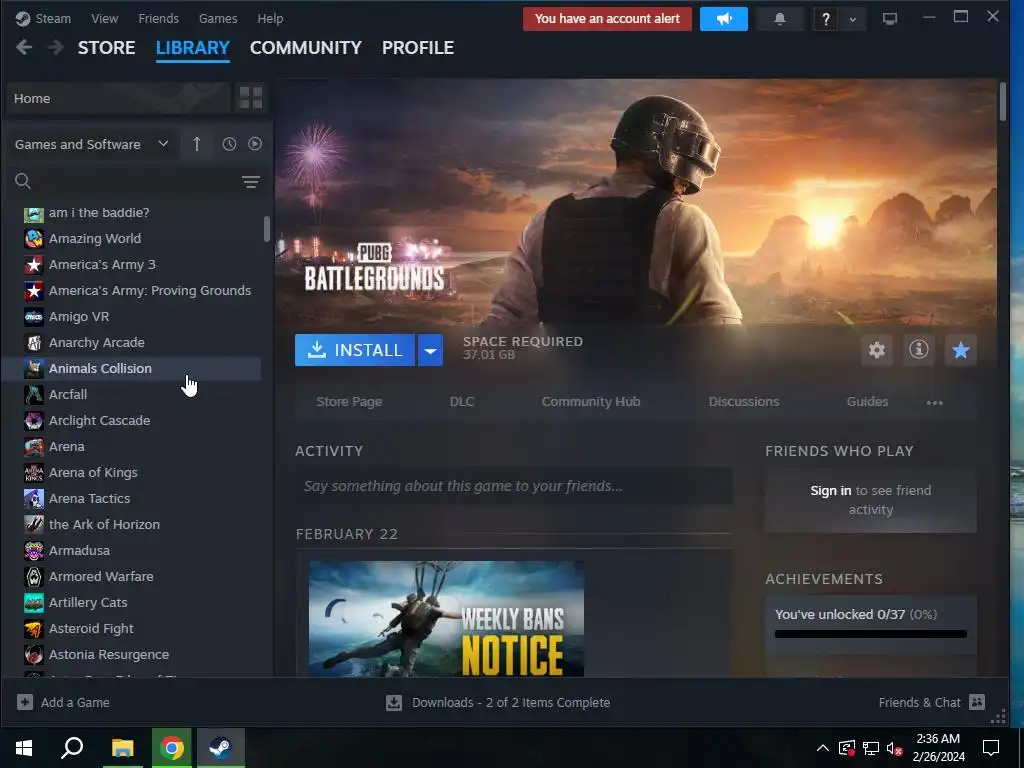Click the main page scrollbar thumb
1024x768 pixels.
click(1002, 101)
